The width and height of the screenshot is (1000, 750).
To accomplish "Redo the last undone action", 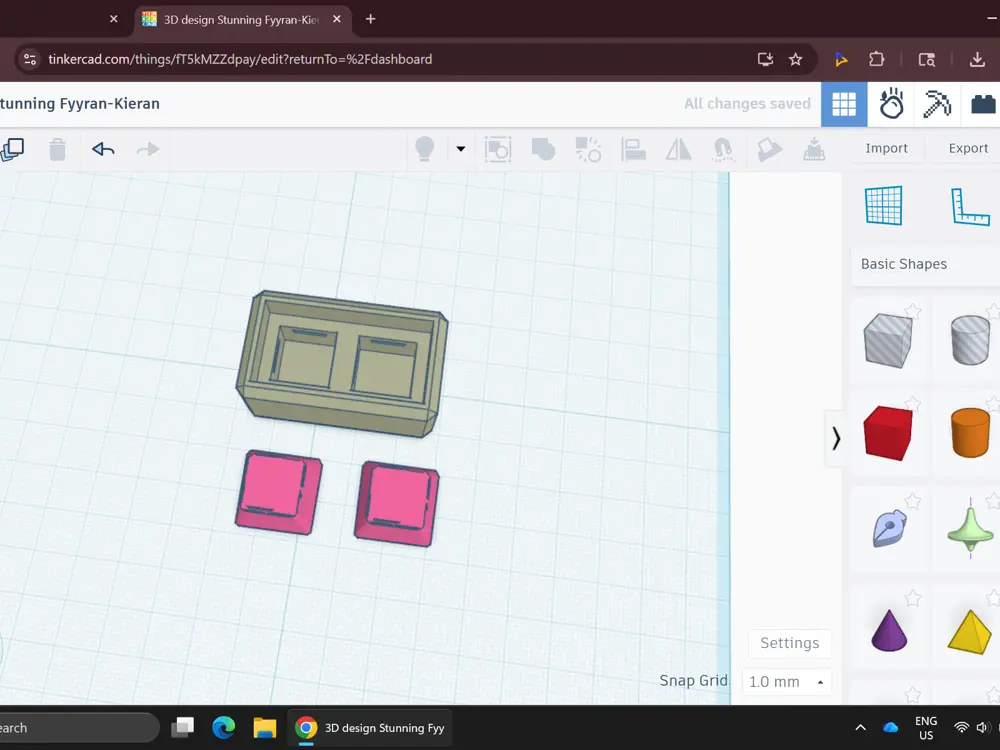I will tap(148, 149).
